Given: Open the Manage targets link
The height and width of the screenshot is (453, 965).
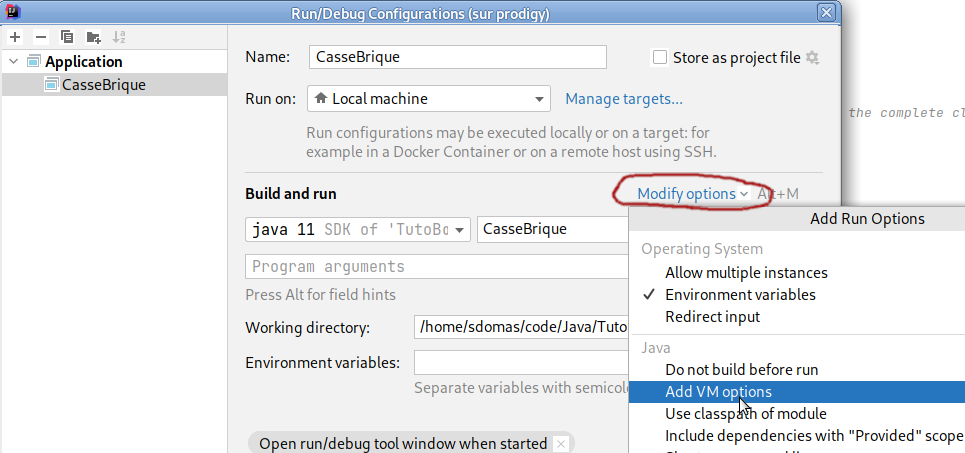Looking at the screenshot, I should coord(624,99).
